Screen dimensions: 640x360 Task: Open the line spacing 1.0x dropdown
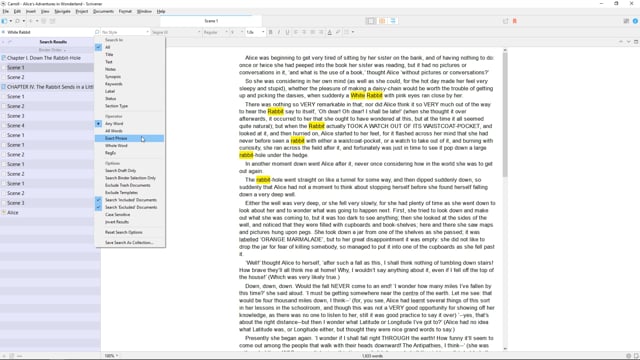coord(255,32)
